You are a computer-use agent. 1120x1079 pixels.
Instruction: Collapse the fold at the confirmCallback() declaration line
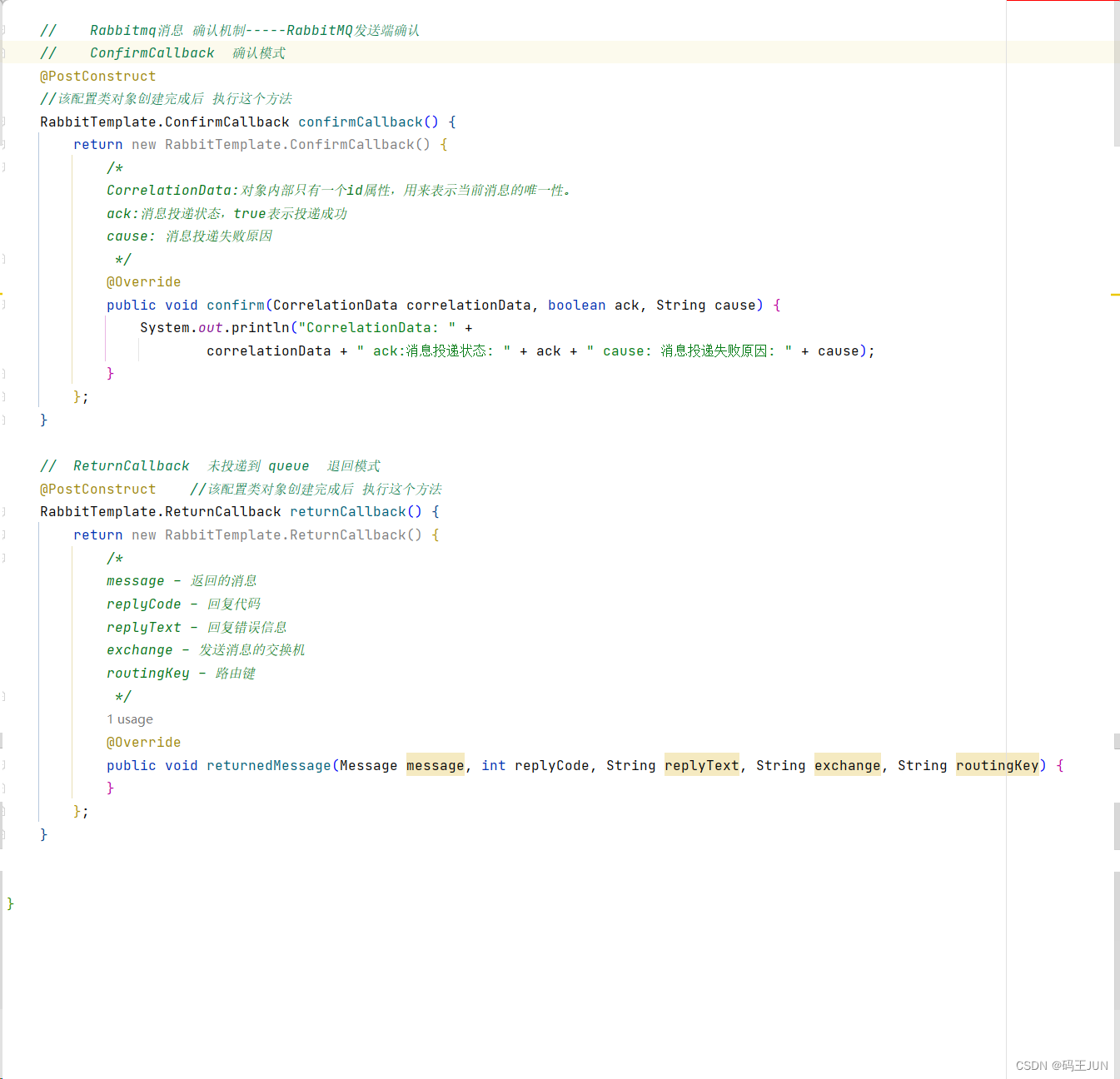pyautogui.click(x=3, y=122)
